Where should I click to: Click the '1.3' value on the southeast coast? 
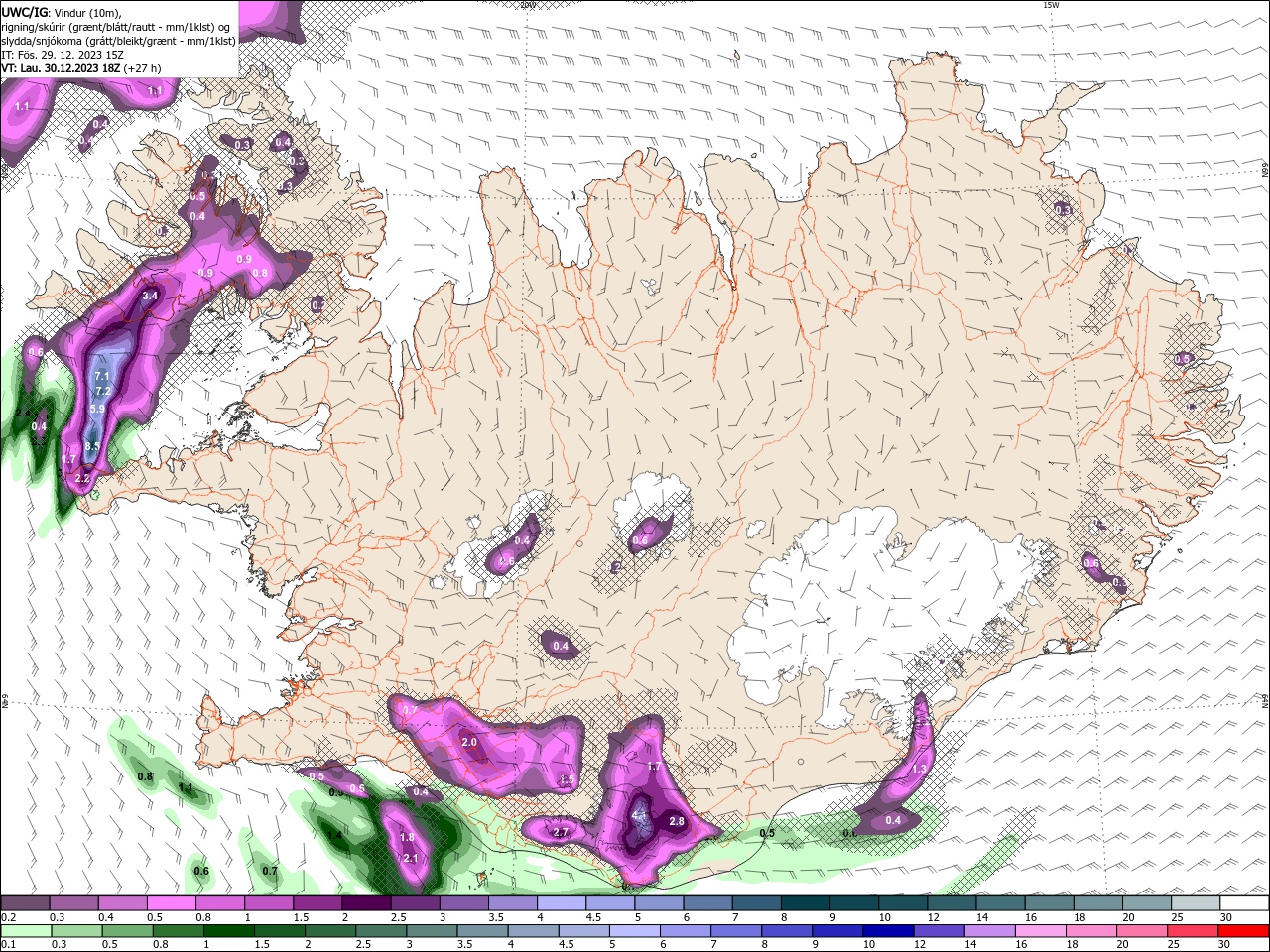[919, 769]
